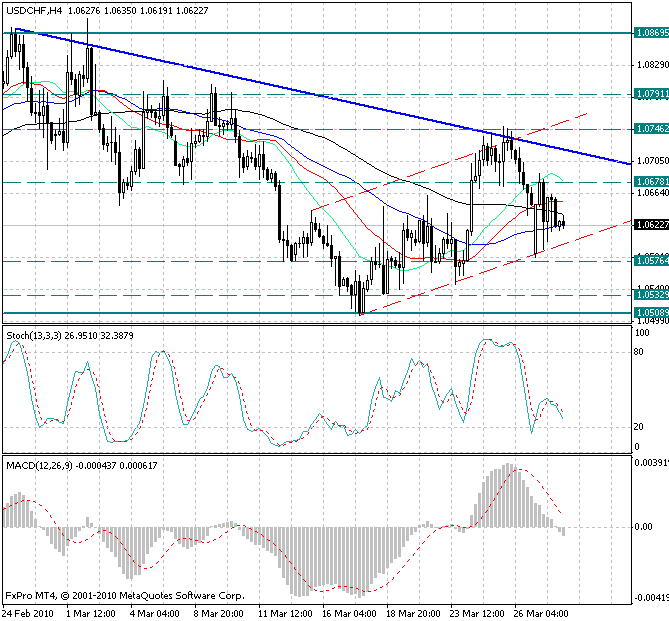Click the Stoch(13,3,3) indicator label
669x621 pixels.
click(70, 336)
